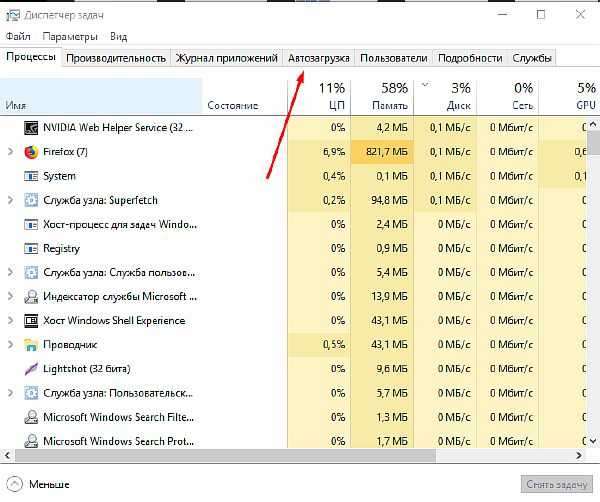Screen dimensions: 600x502
Task: Select the Lightshot 9,6 МБ memory cell
Action: point(382,369)
